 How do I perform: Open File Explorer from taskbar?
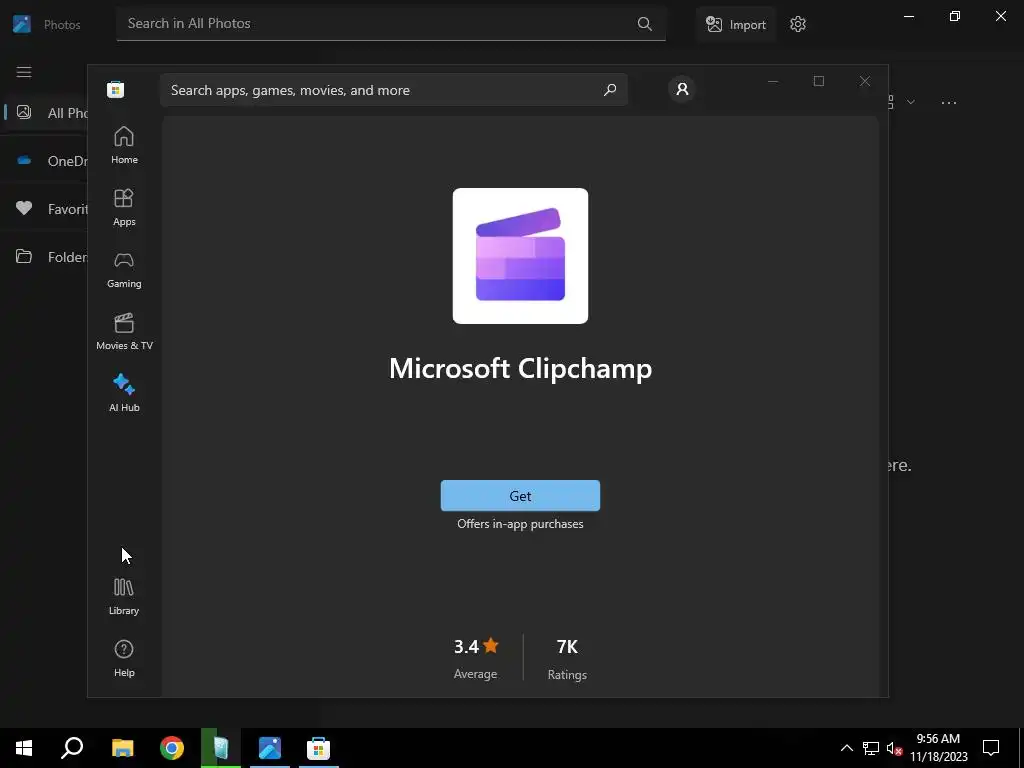click(122, 748)
